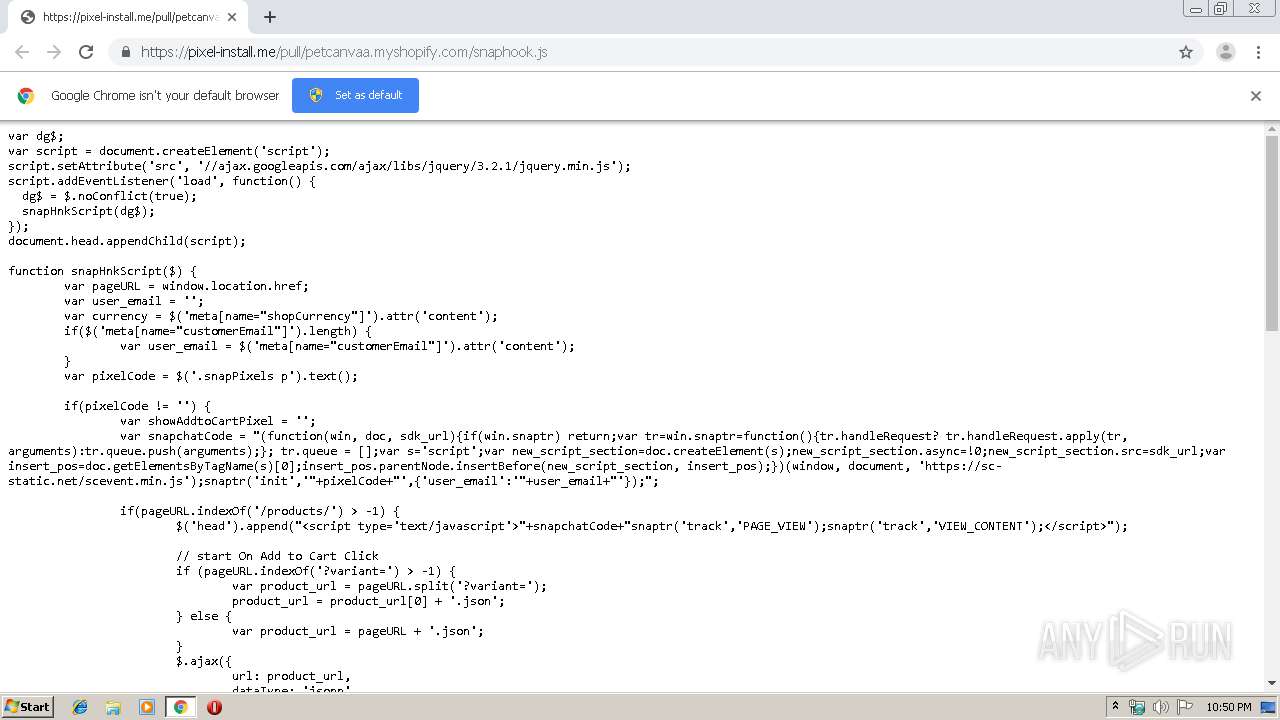Click the 'var user_email = '';' line
Image resolution: width=1280 pixels, height=720 pixels.
click(134, 301)
